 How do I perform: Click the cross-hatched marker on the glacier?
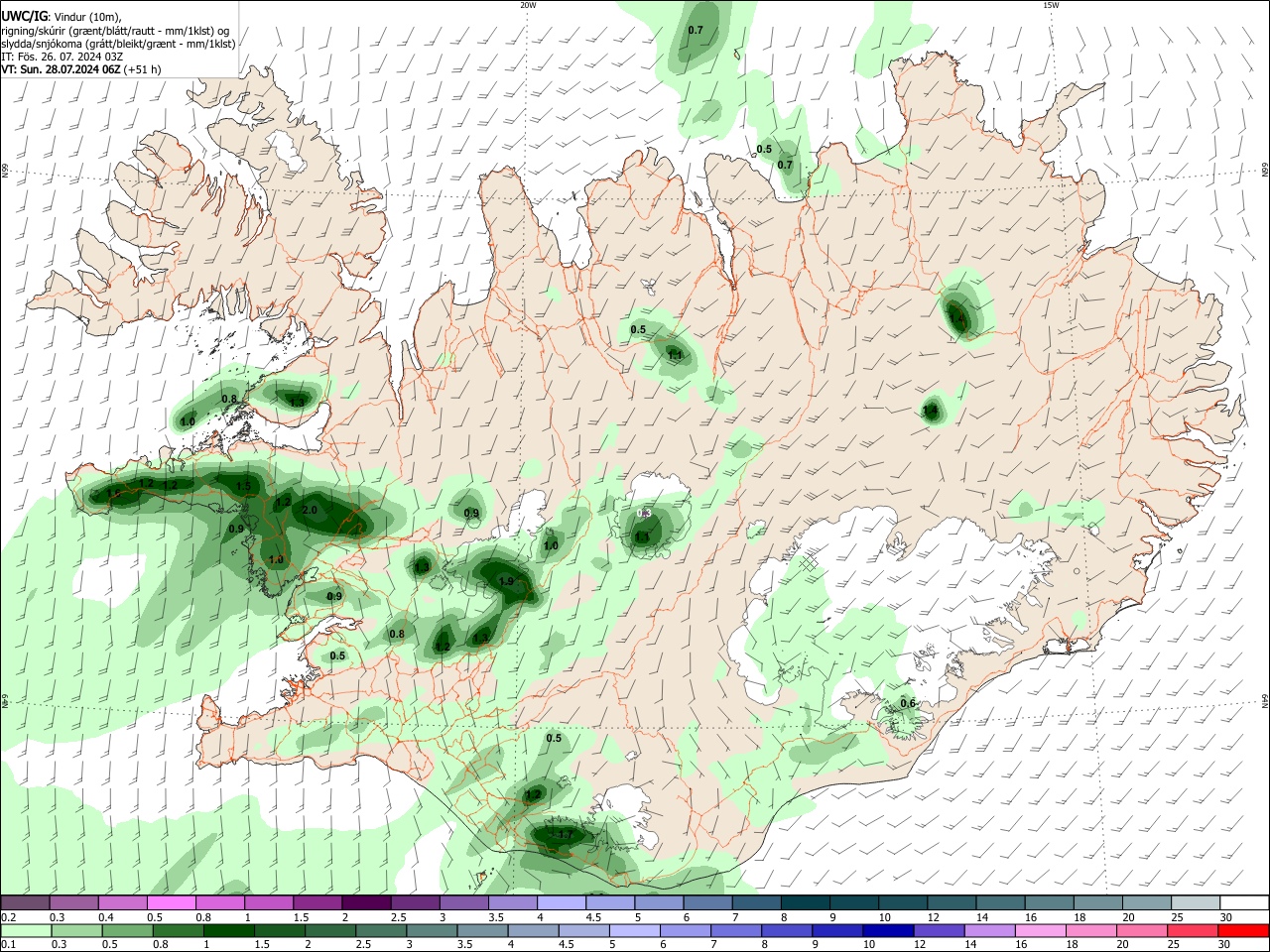(x=809, y=562)
